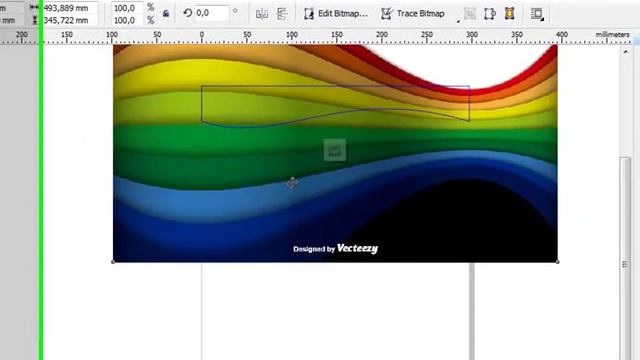This screenshot has height=360, width=640.
Task: Mirror the selected bitmap vertically
Action: (282, 14)
